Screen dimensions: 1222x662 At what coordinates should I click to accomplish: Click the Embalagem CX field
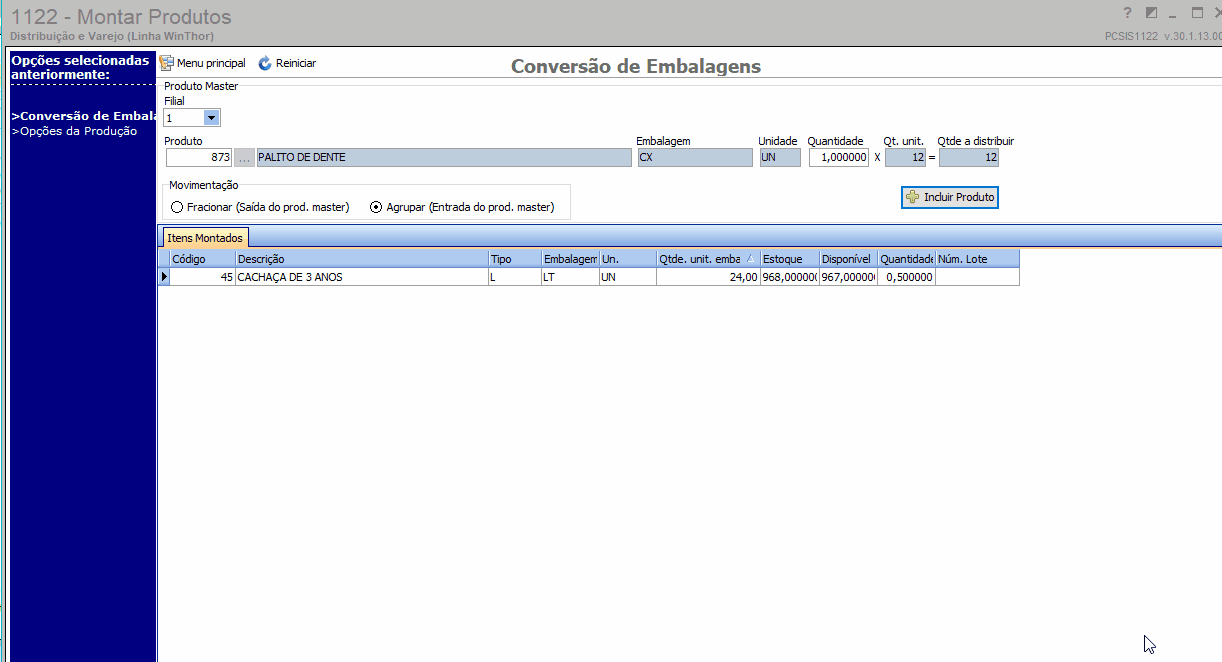click(695, 157)
